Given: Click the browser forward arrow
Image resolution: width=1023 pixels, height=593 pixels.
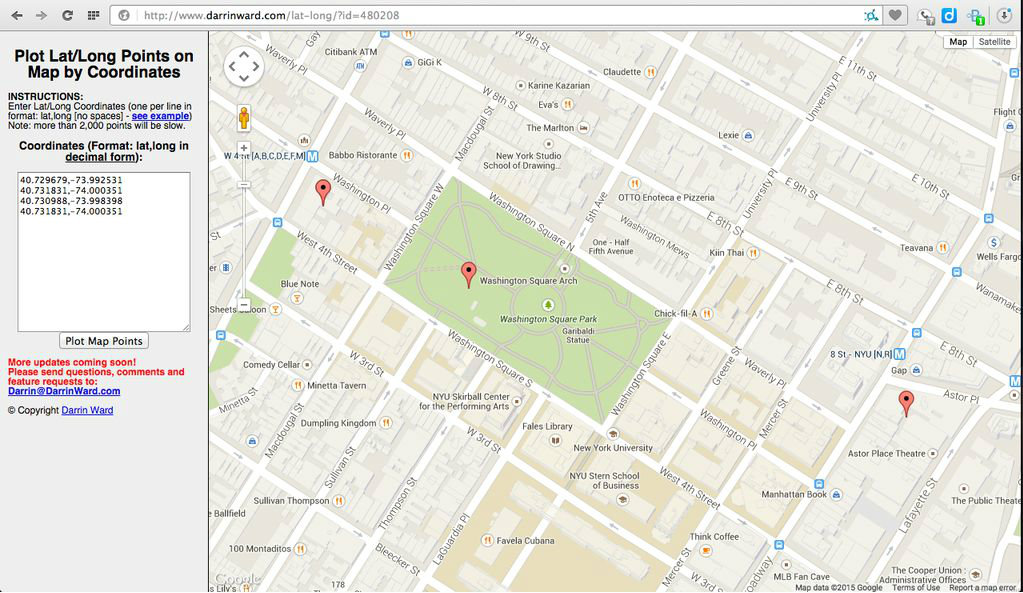Looking at the screenshot, I should click(x=41, y=15).
